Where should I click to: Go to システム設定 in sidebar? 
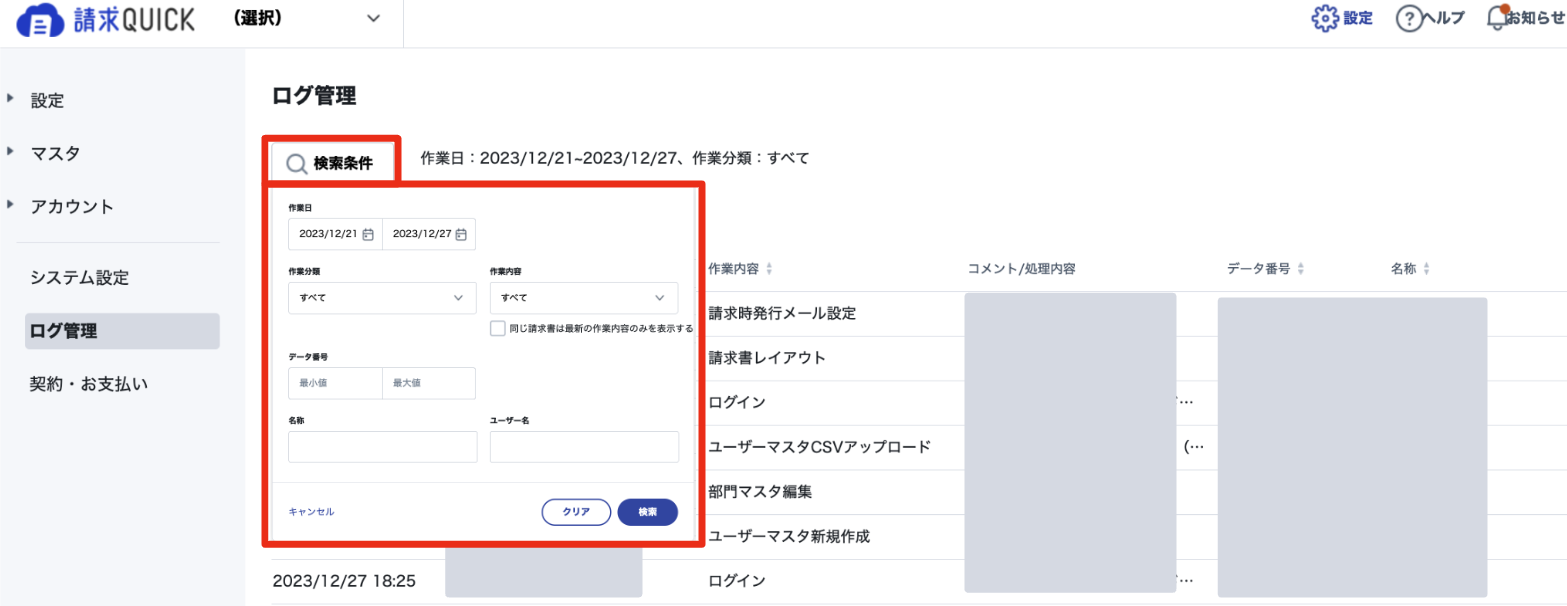pyautogui.click(x=80, y=278)
